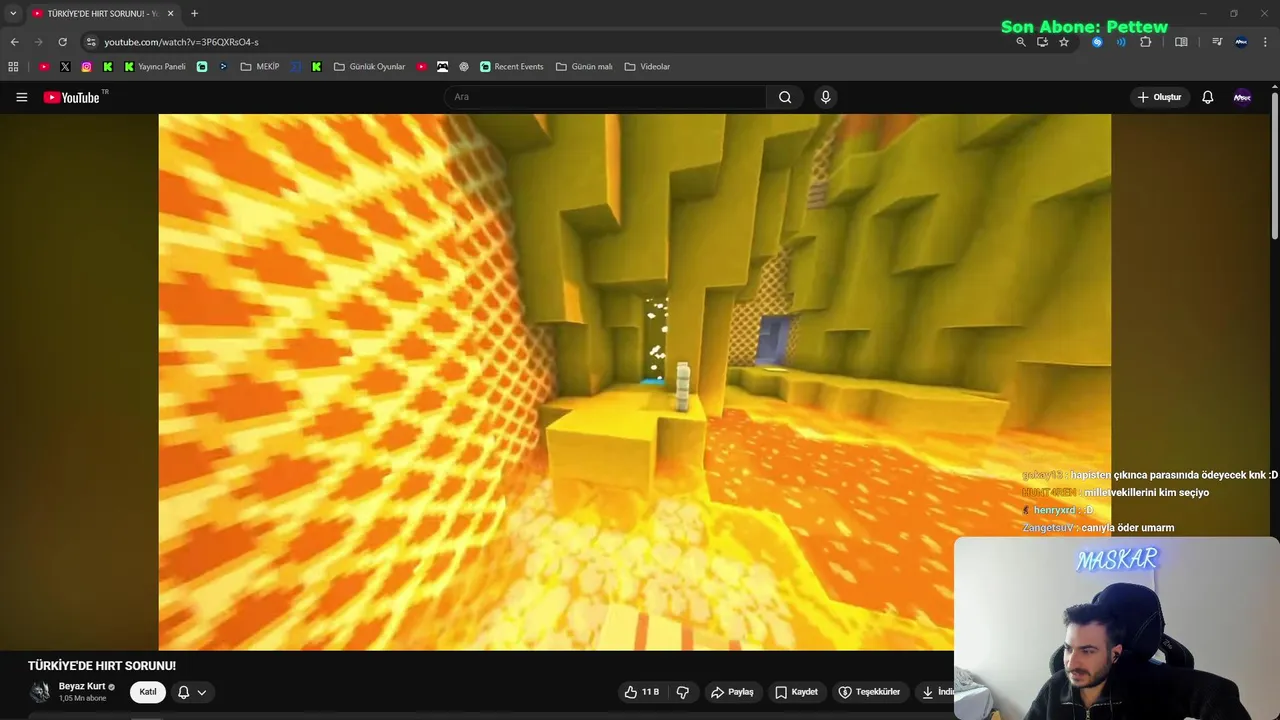Expand the MEKİP bookmark folder
The width and height of the screenshot is (1280, 720).
[x=260, y=67]
